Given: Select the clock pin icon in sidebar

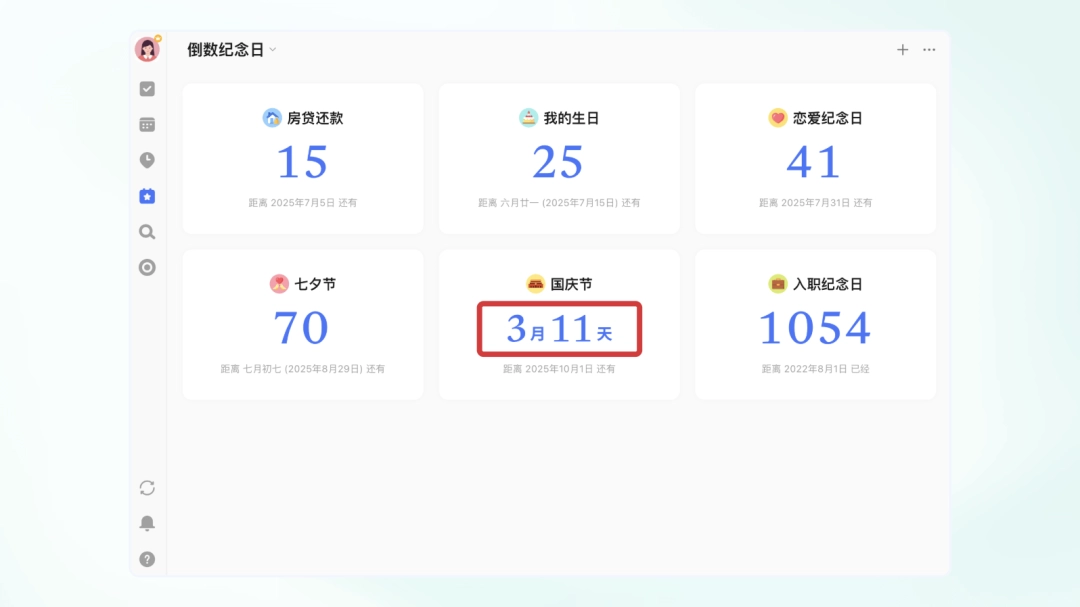Looking at the screenshot, I should click(147, 160).
